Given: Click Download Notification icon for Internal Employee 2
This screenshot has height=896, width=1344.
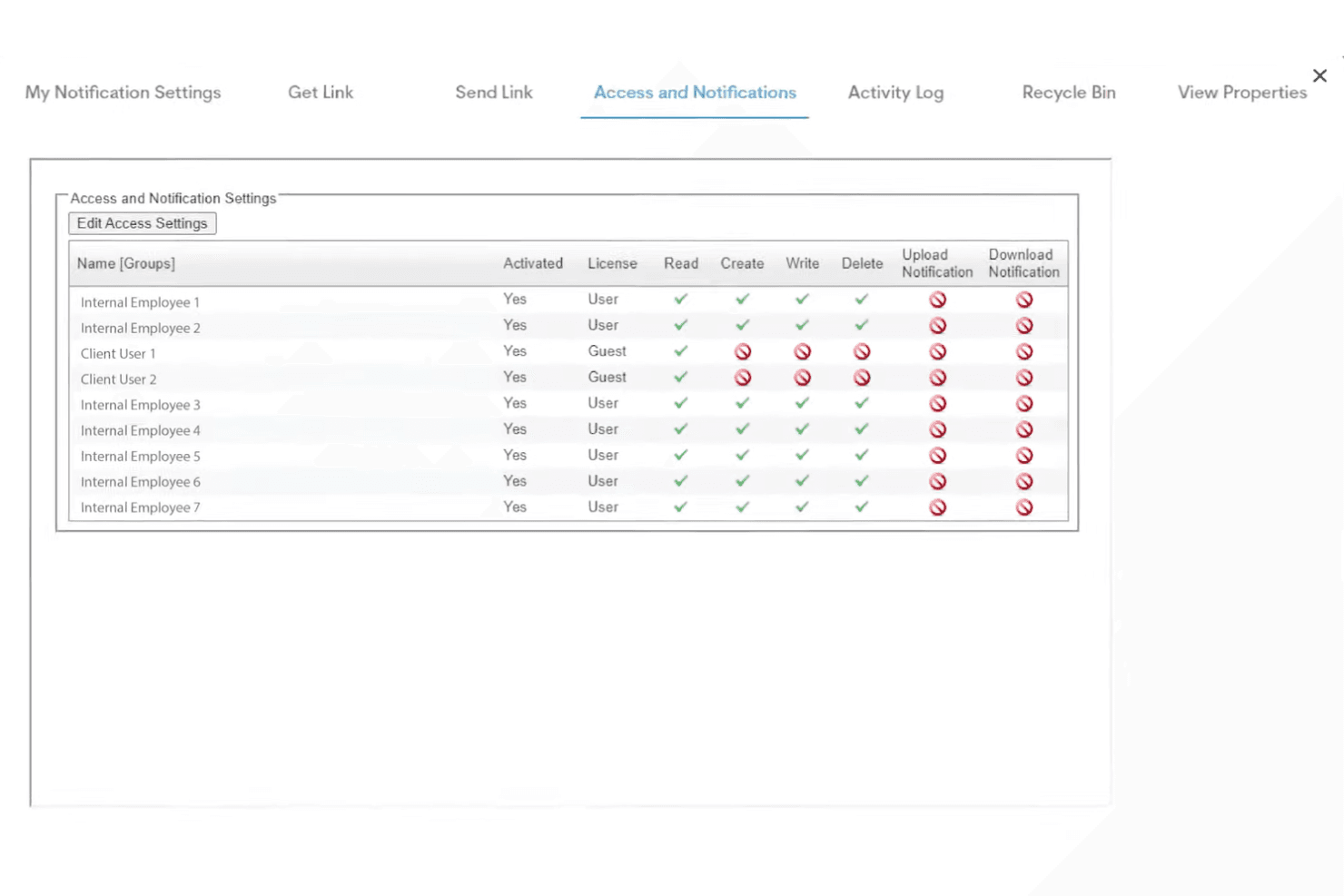Looking at the screenshot, I should pyautogui.click(x=1024, y=326).
